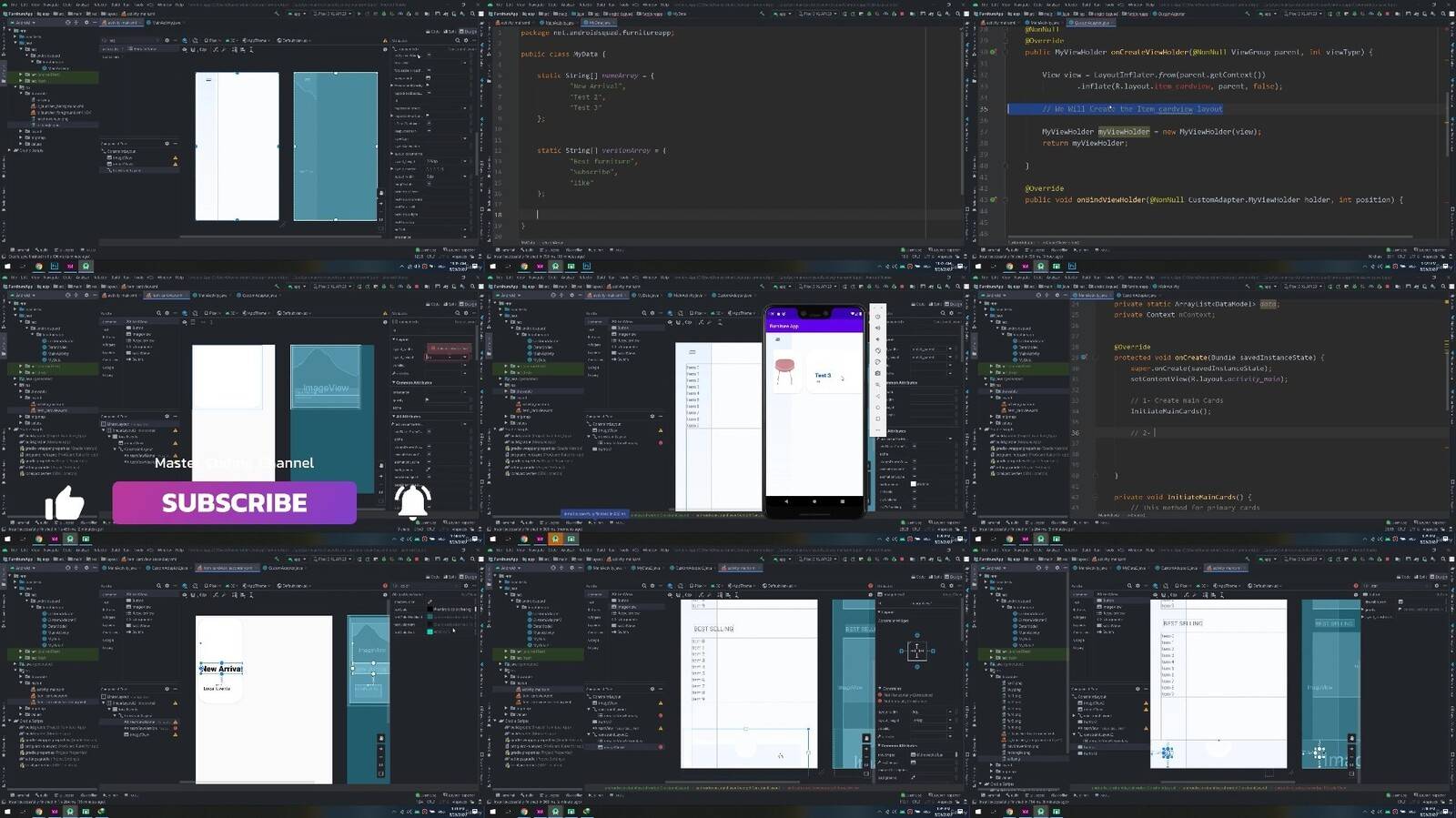Tap the overview square on phone navbar

point(843,501)
